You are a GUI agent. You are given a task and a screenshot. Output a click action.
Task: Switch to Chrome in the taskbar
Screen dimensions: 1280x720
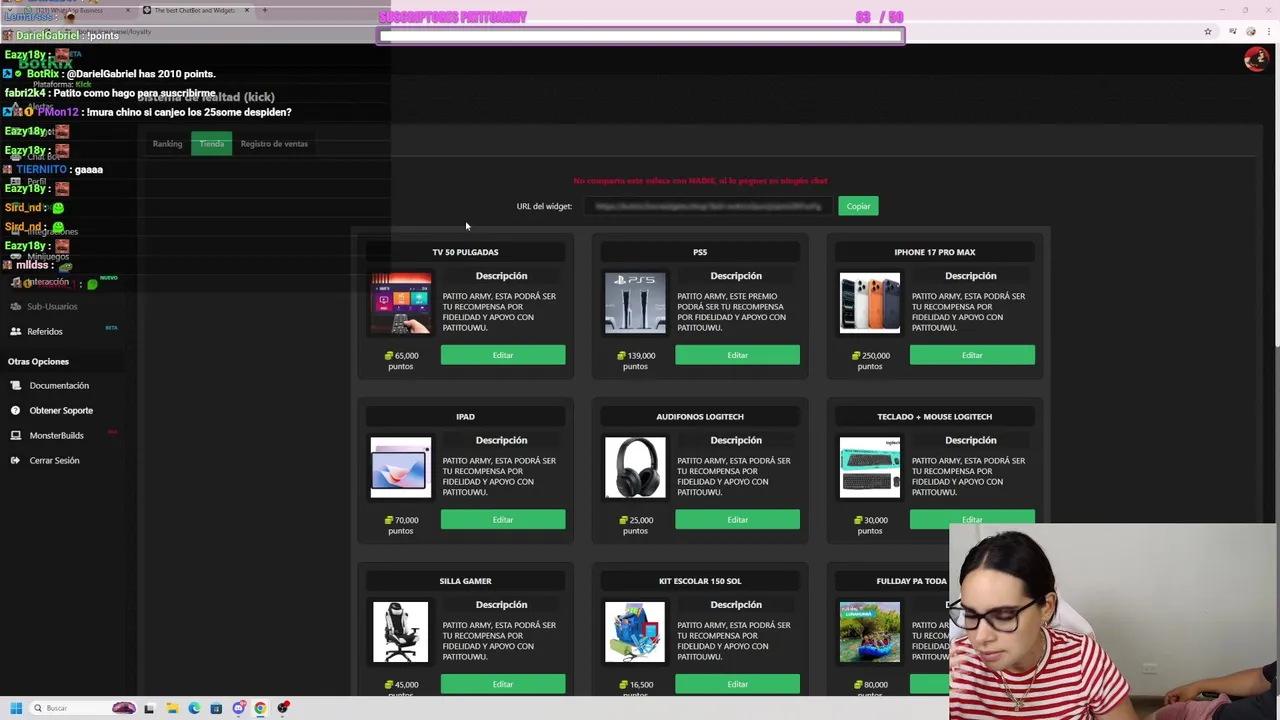(260, 708)
